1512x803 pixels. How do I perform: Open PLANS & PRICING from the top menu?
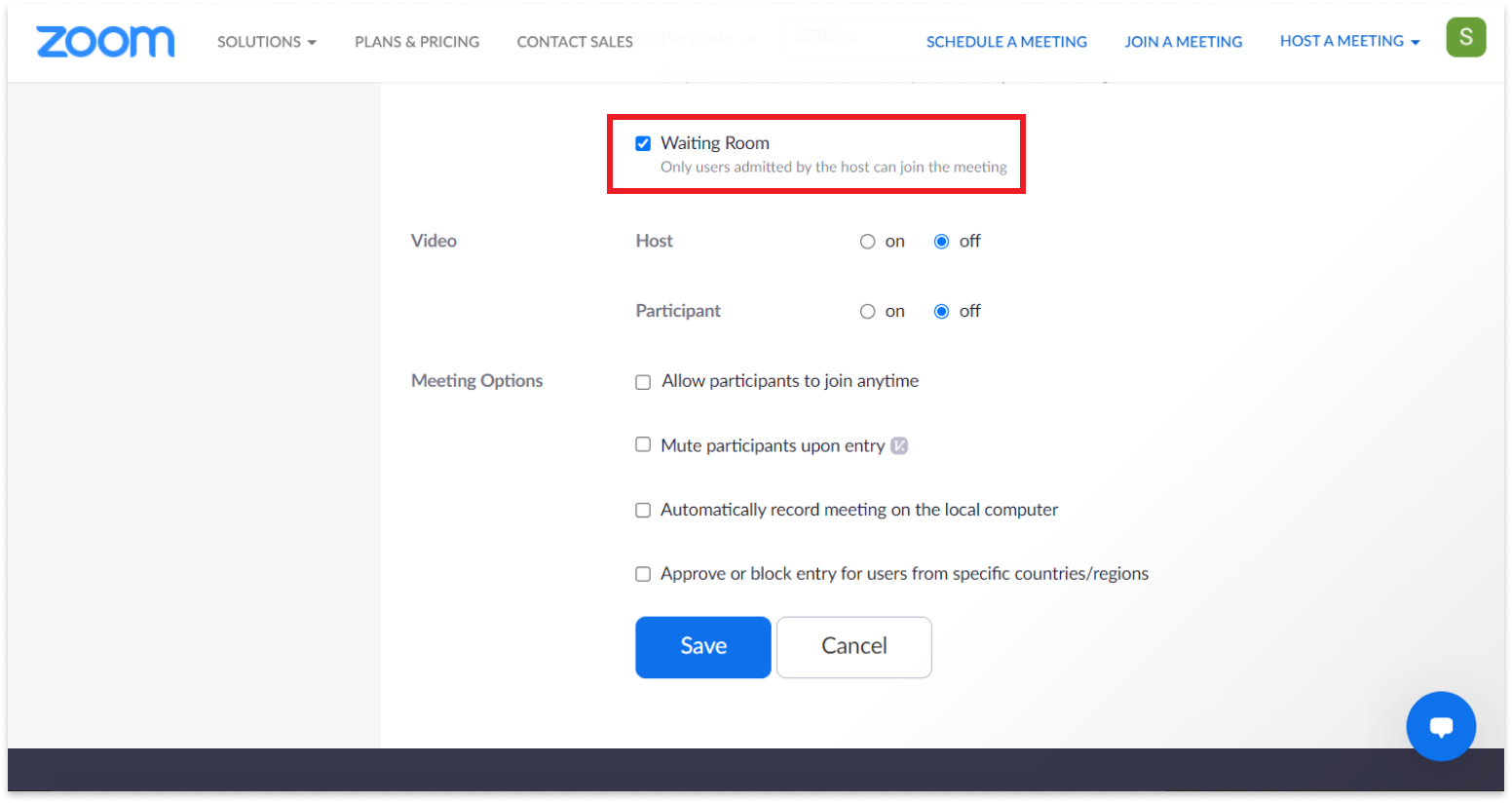click(x=417, y=42)
